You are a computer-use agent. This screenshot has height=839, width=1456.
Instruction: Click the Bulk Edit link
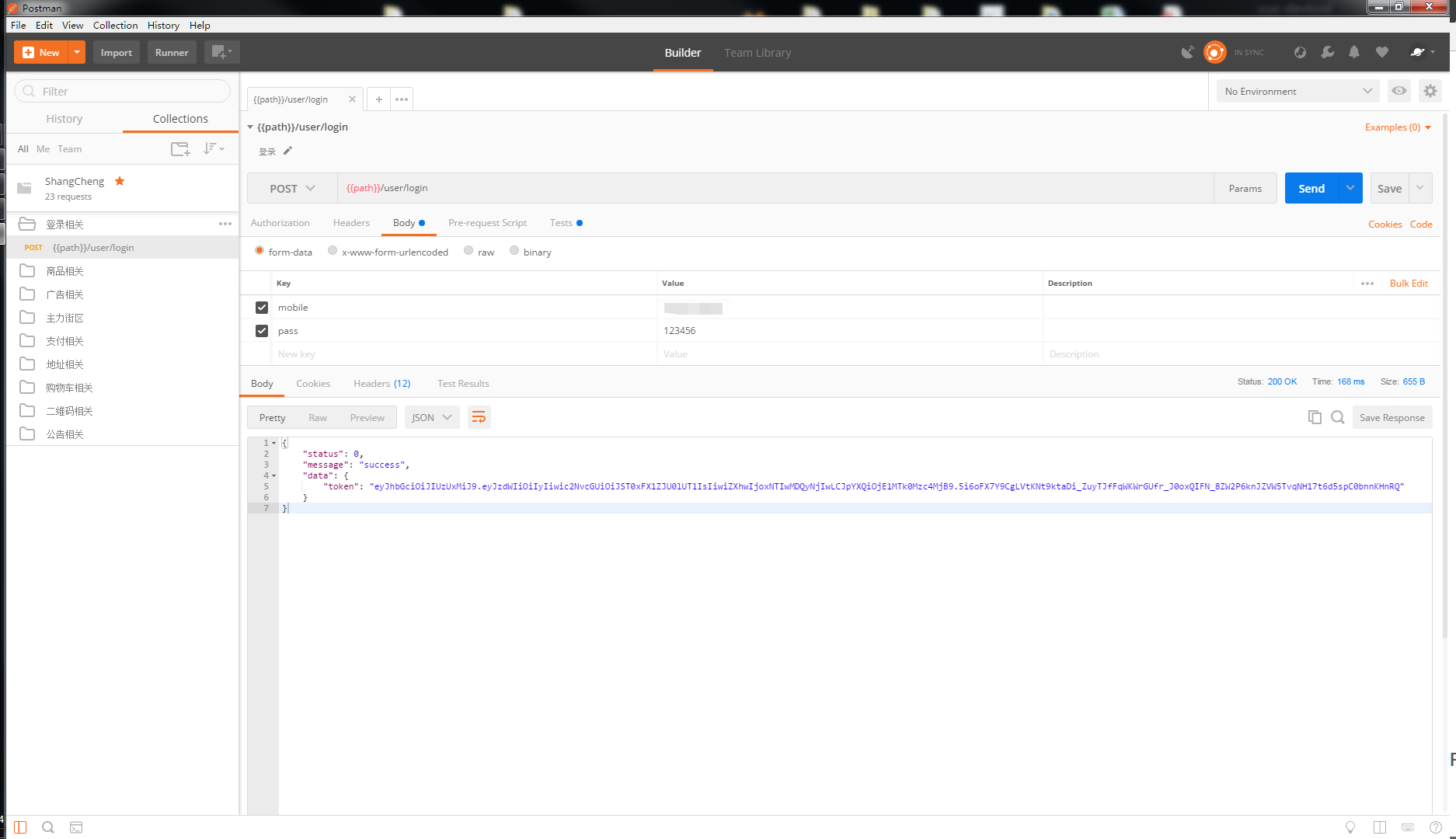1408,284
